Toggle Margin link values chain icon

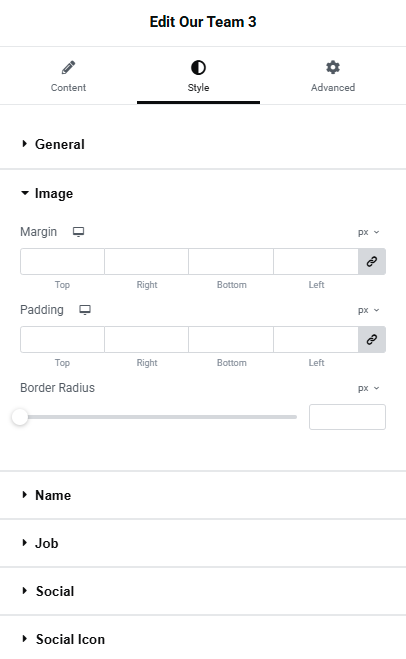(372, 261)
